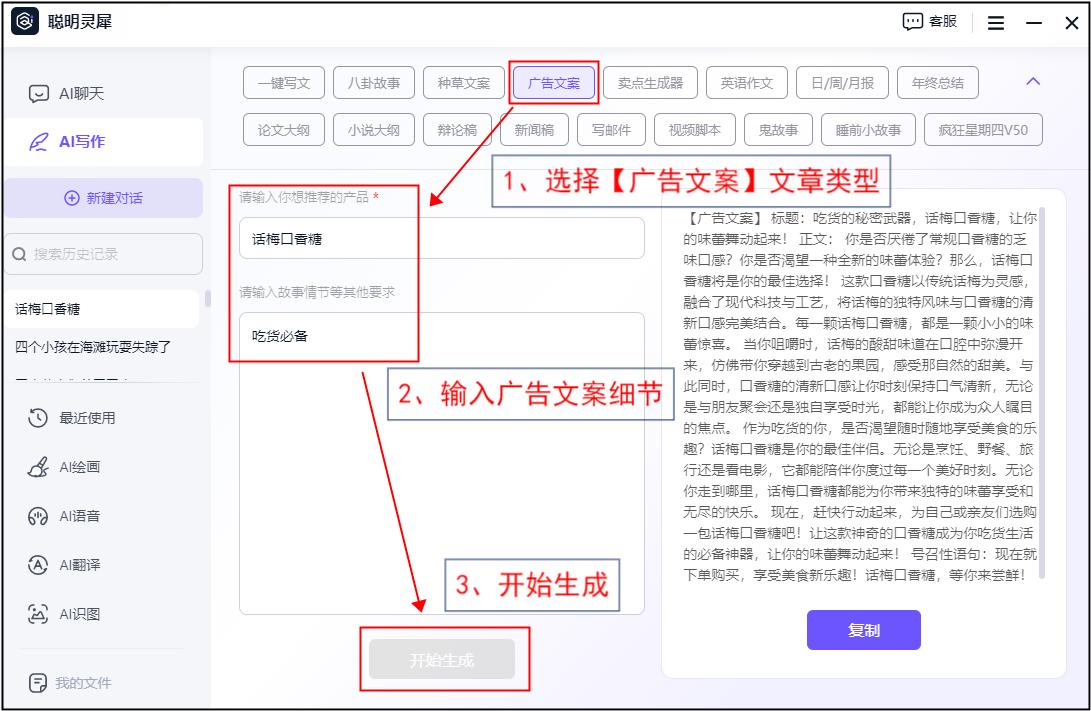Open the 客服 customer service chat icon
This screenshot has height=711, width=1091.
click(930, 22)
